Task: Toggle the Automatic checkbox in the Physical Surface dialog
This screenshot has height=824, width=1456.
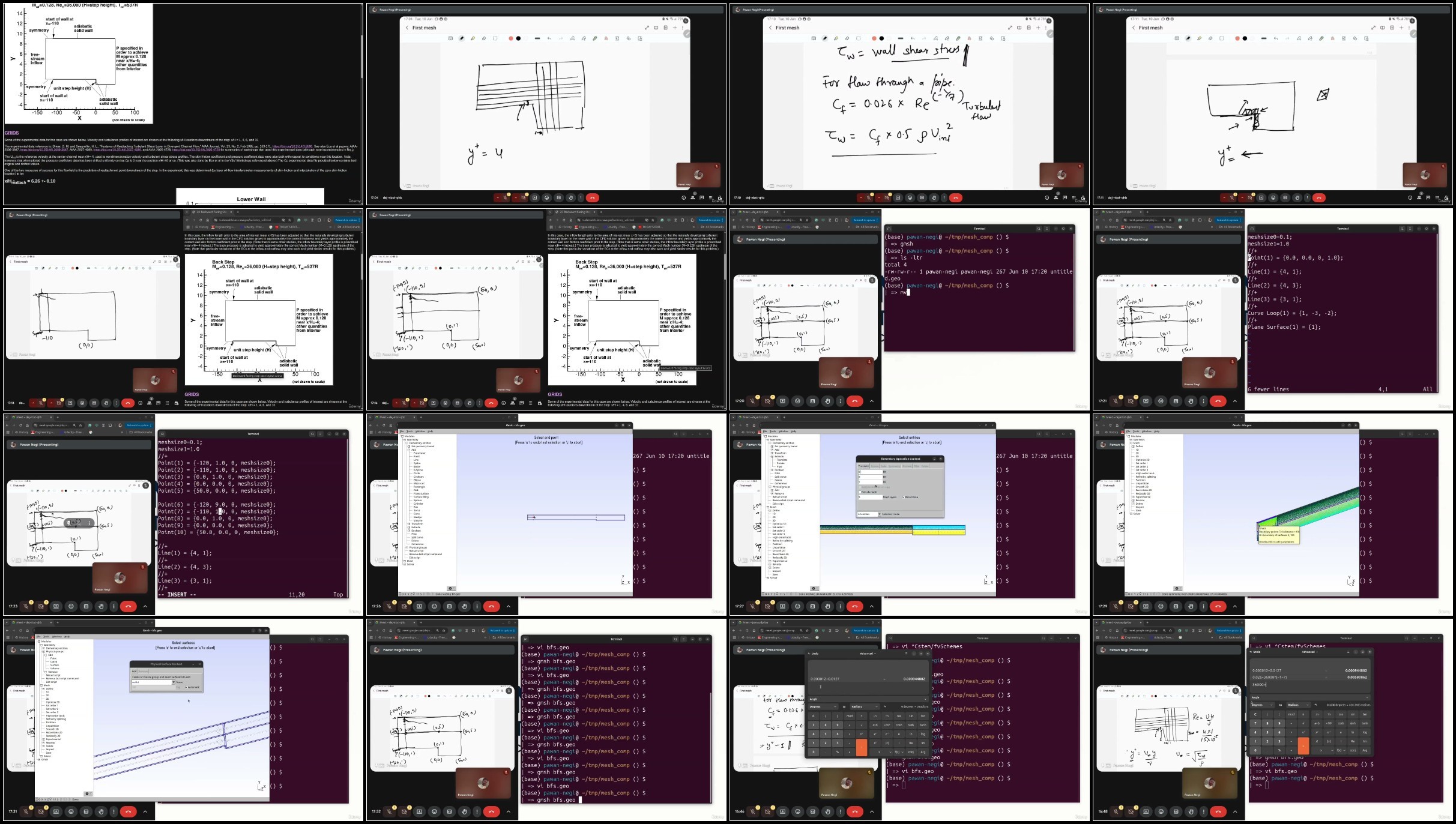Action: click(x=186, y=687)
